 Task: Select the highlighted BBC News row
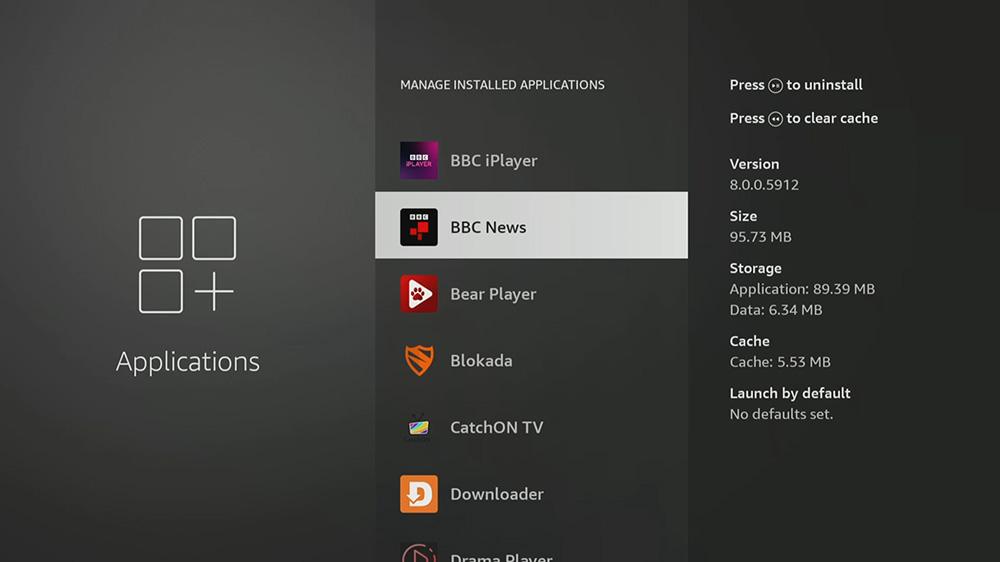[531, 225]
